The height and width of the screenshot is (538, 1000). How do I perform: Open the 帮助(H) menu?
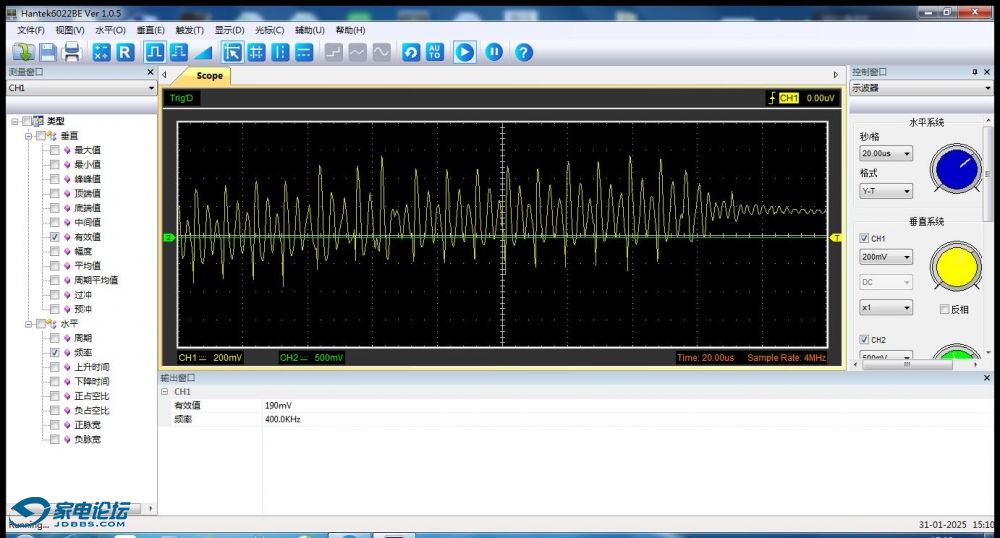[x=350, y=30]
